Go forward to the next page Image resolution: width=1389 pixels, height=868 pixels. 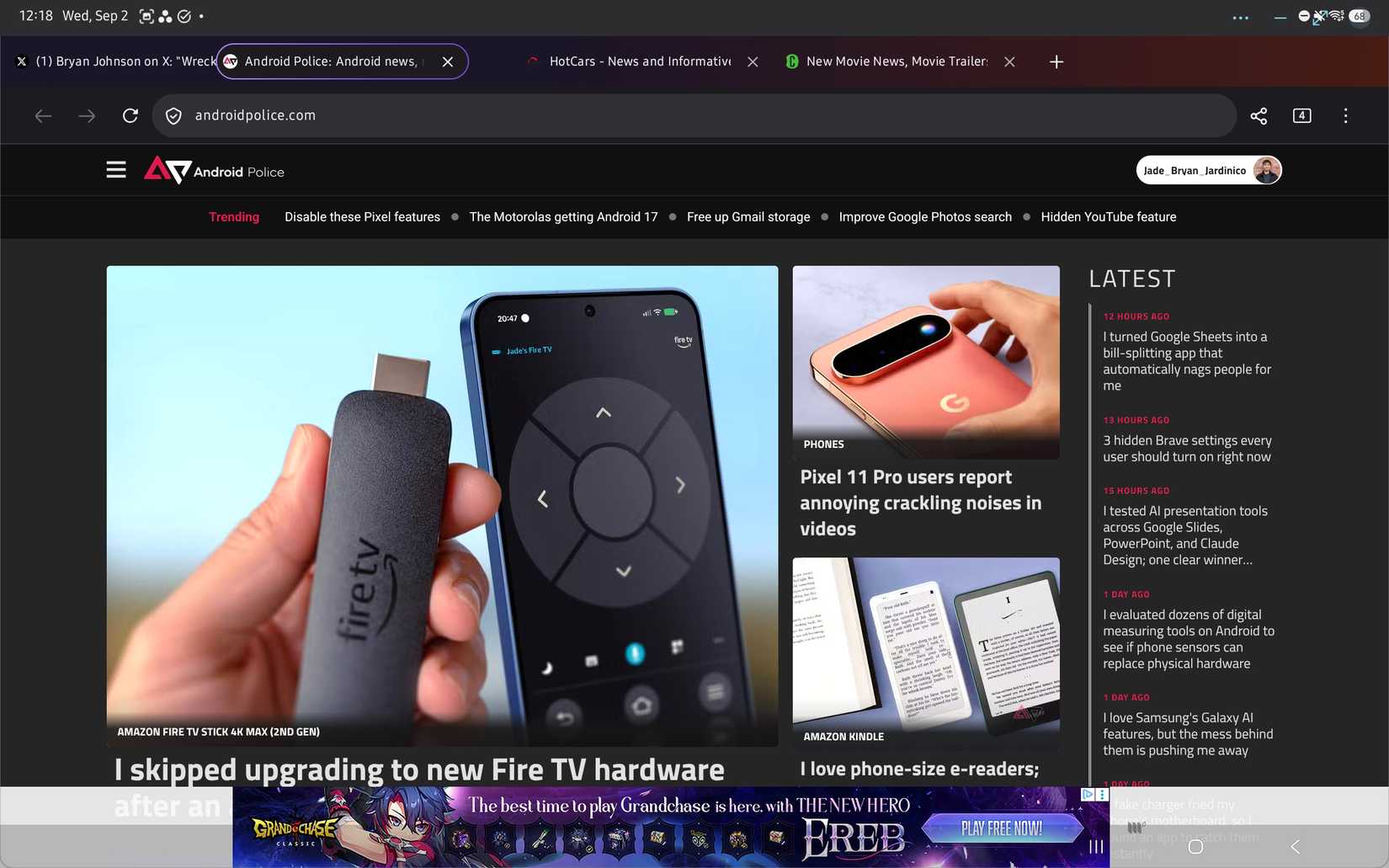(x=87, y=115)
